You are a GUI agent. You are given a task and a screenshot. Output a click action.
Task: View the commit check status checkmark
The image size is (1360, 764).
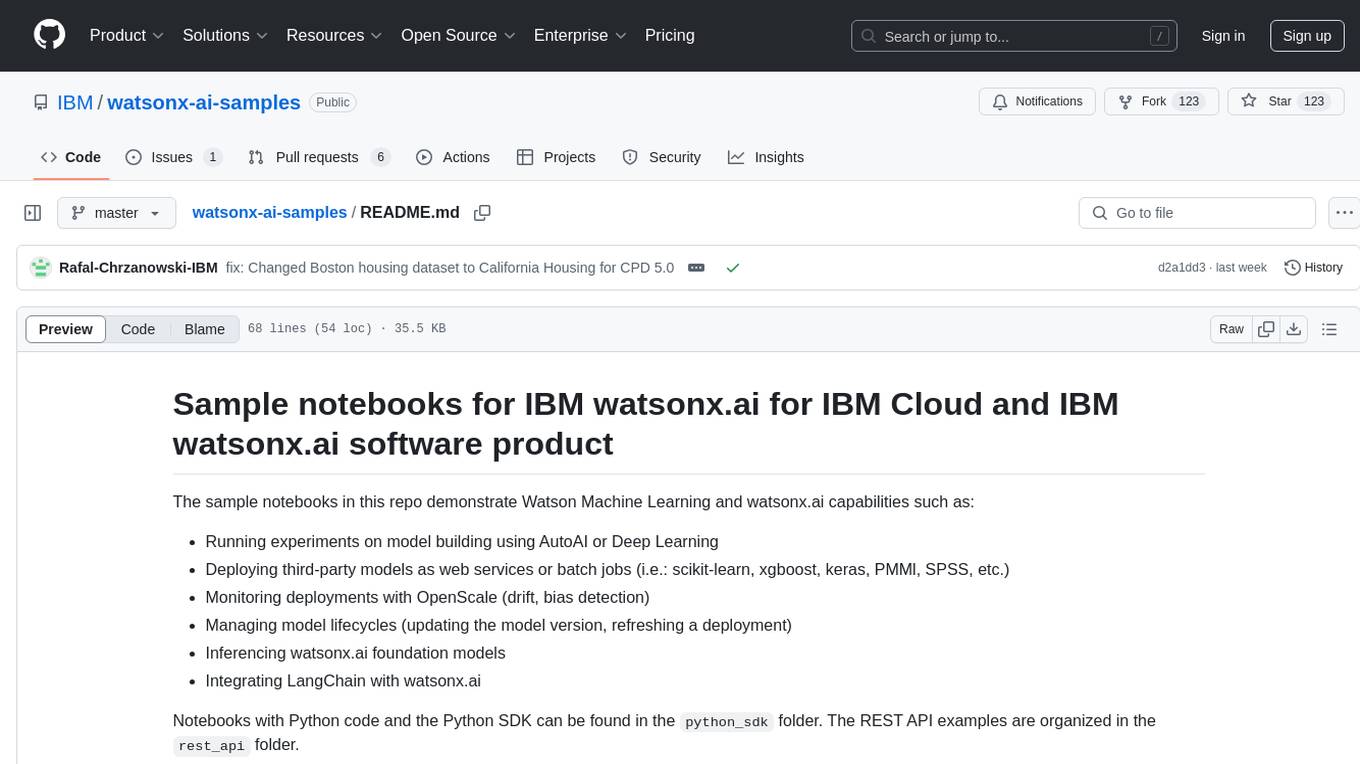click(x=733, y=268)
